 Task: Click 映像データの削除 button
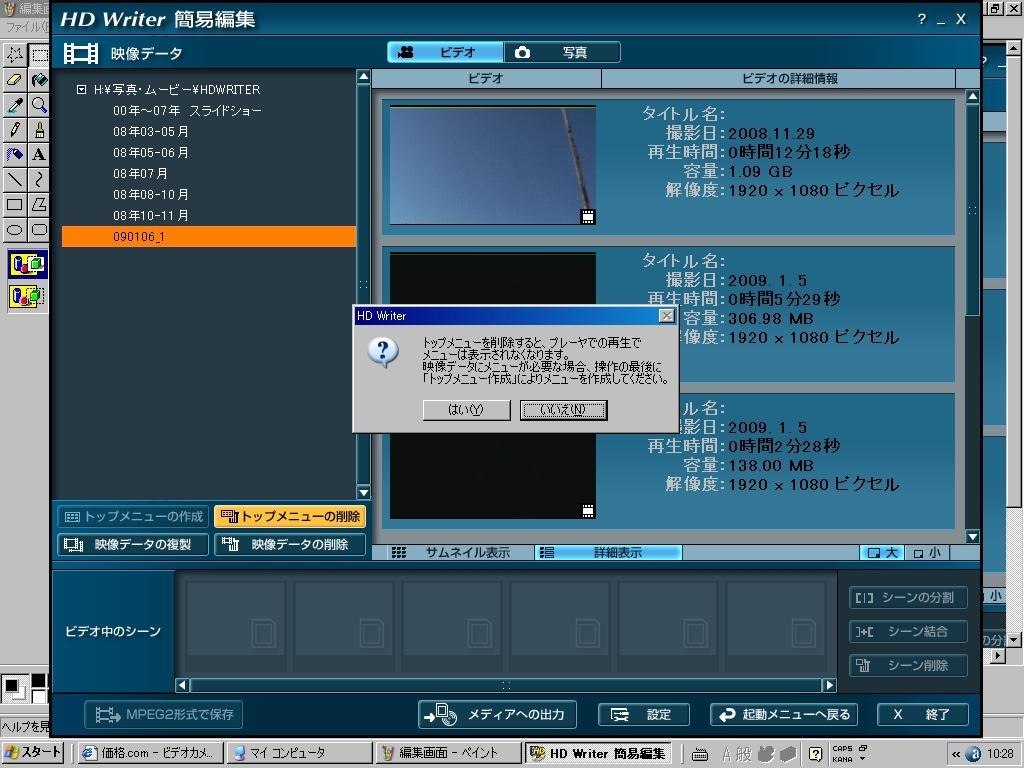(x=290, y=545)
